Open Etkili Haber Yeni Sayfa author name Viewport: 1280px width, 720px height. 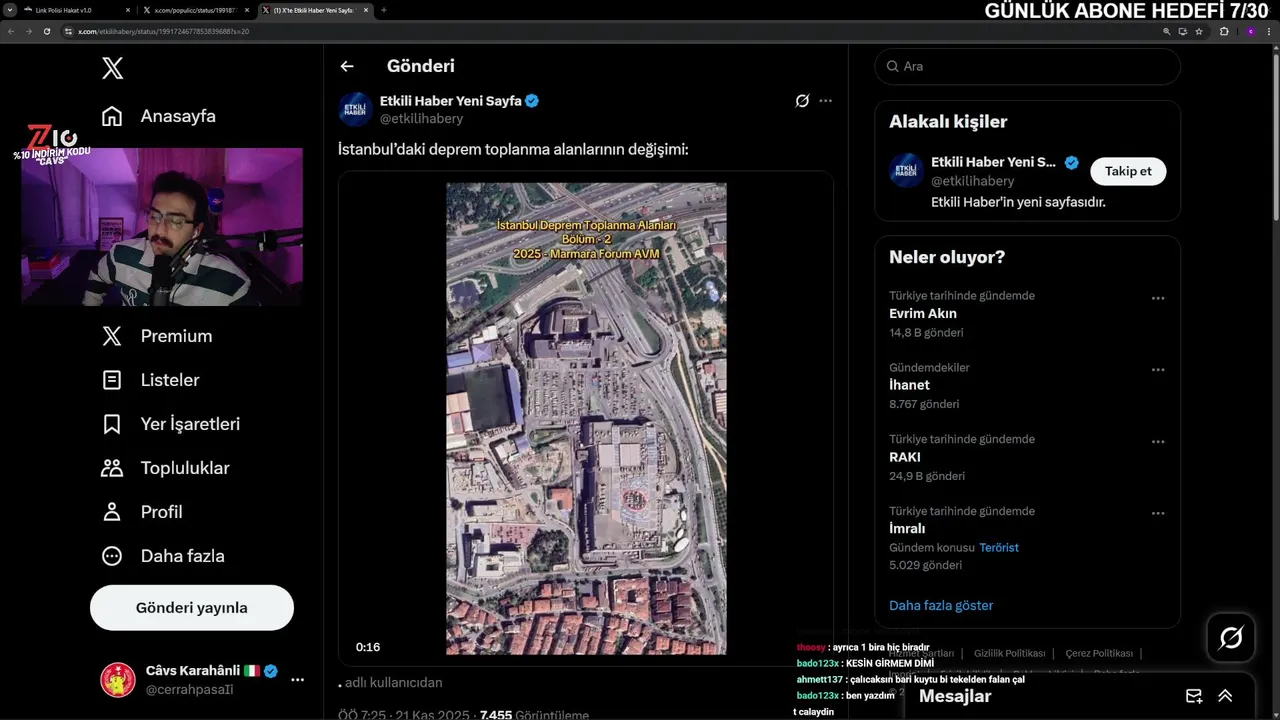click(451, 101)
